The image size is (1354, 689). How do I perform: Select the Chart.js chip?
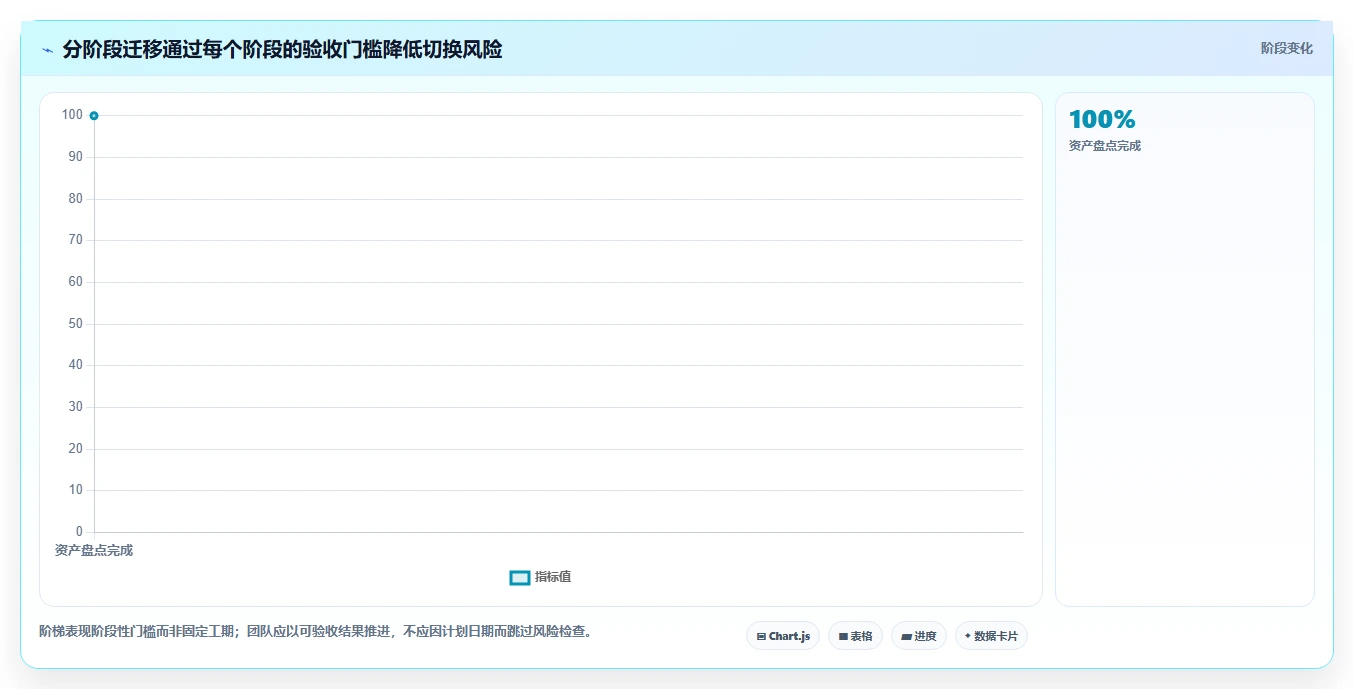(x=783, y=636)
